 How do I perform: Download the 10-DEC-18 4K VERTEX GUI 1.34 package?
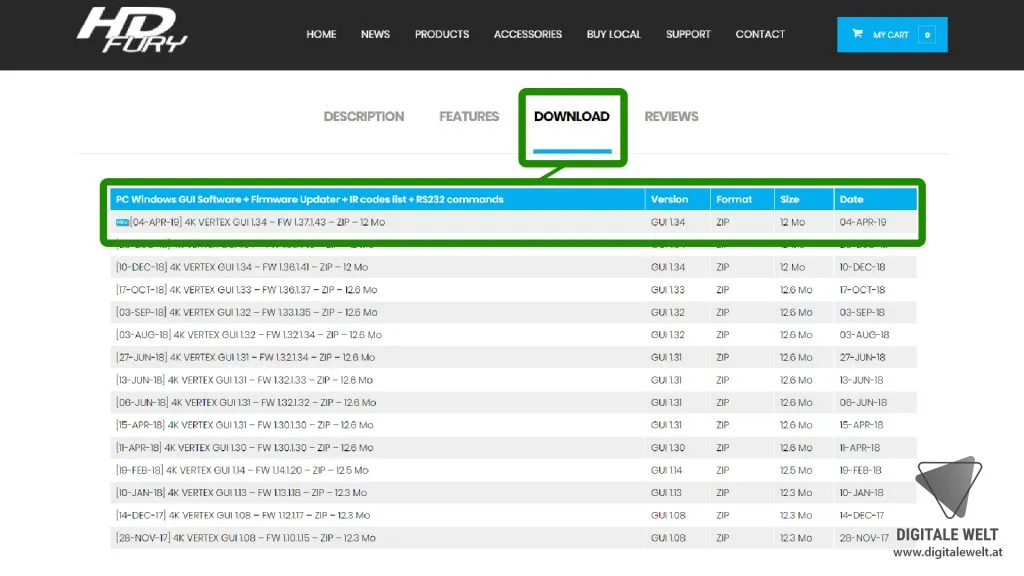(x=242, y=267)
